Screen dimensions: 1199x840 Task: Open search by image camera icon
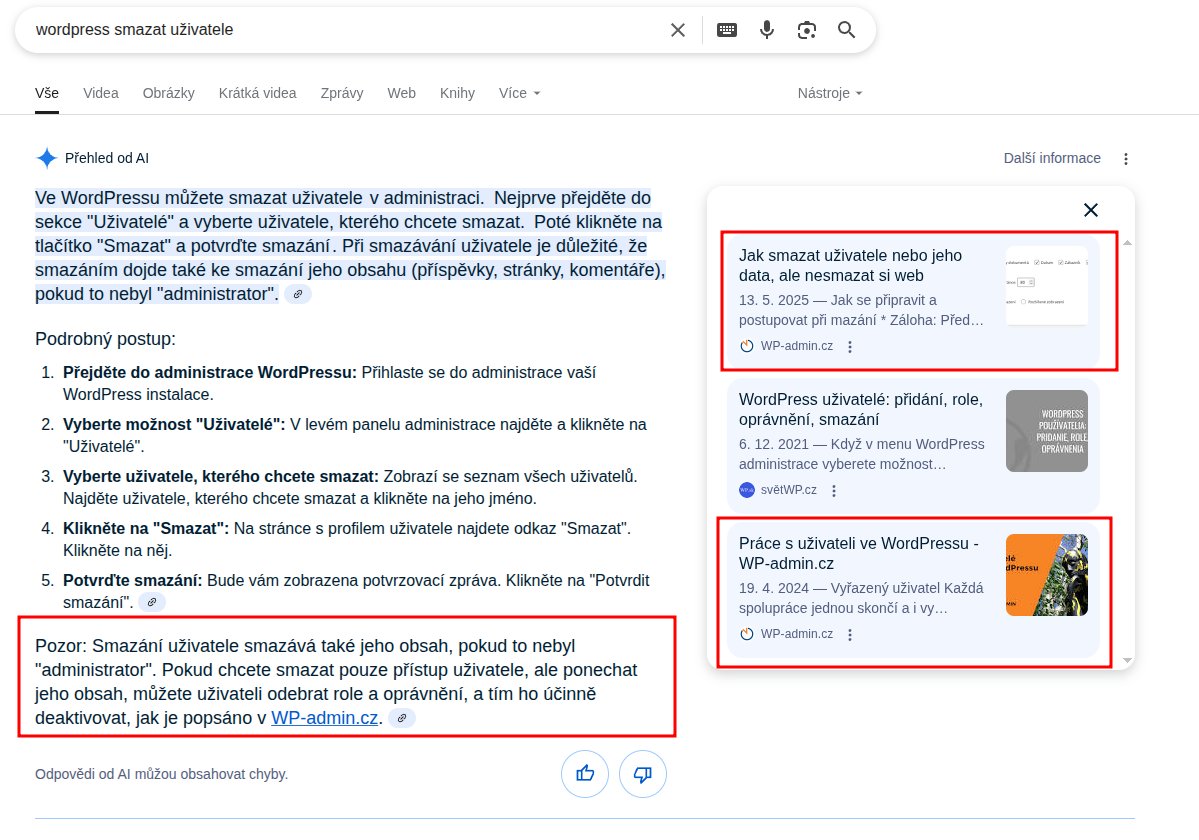point(806,30)
